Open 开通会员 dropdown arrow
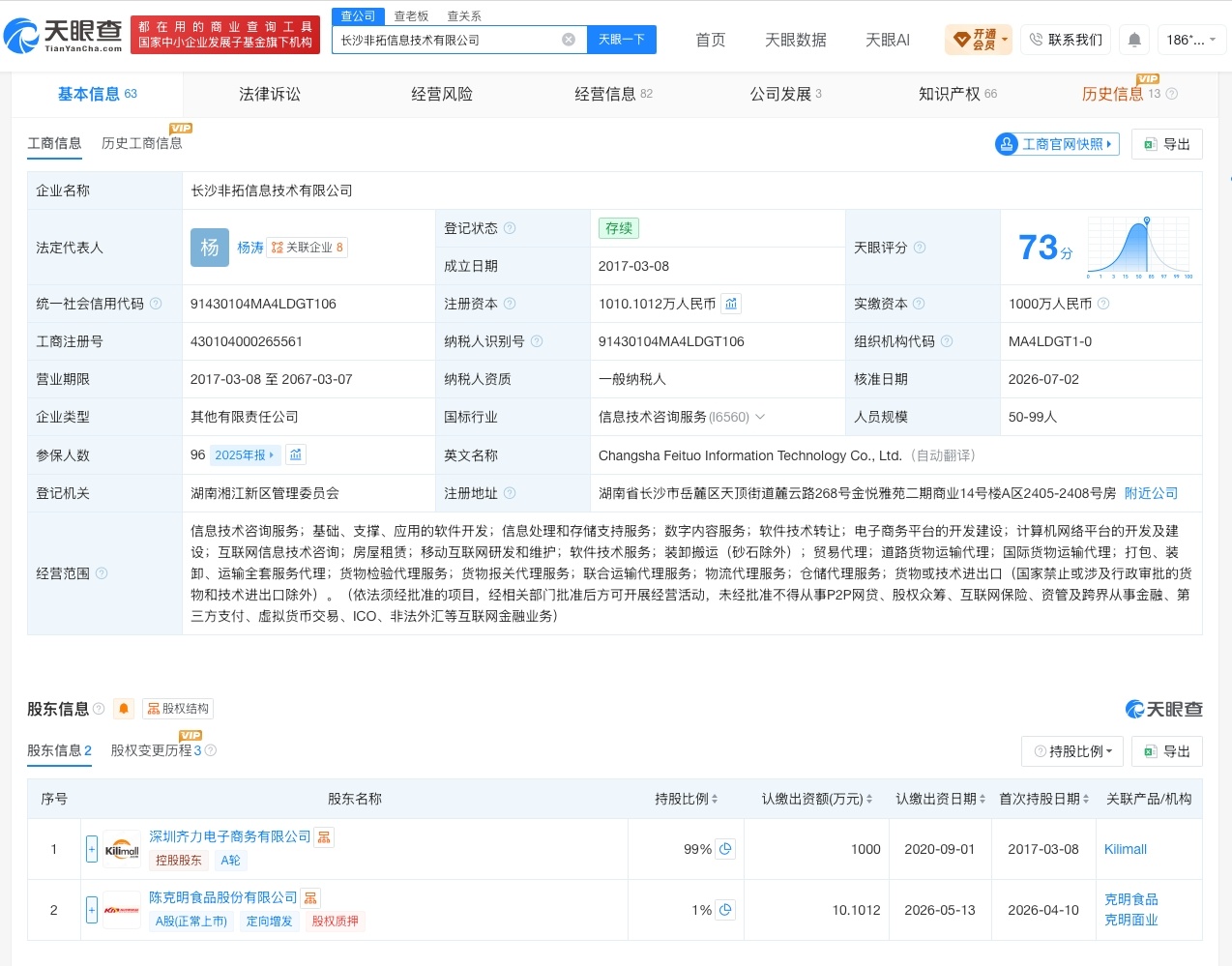The height and width of the screenshot is (966, 1232). point(1005,40)
